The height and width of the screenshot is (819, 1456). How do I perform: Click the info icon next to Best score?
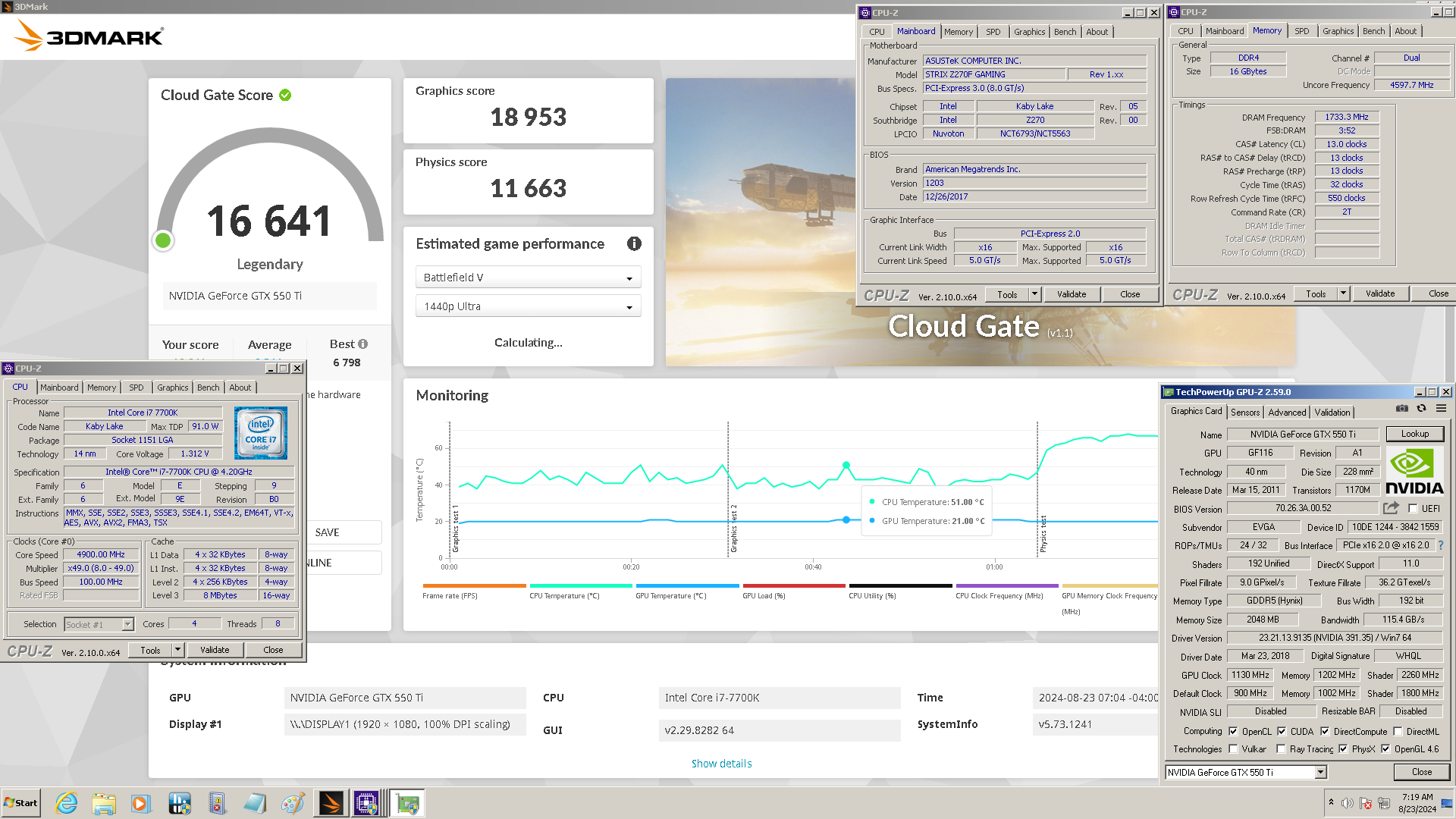pyautogui.click(x=363, y=344)
